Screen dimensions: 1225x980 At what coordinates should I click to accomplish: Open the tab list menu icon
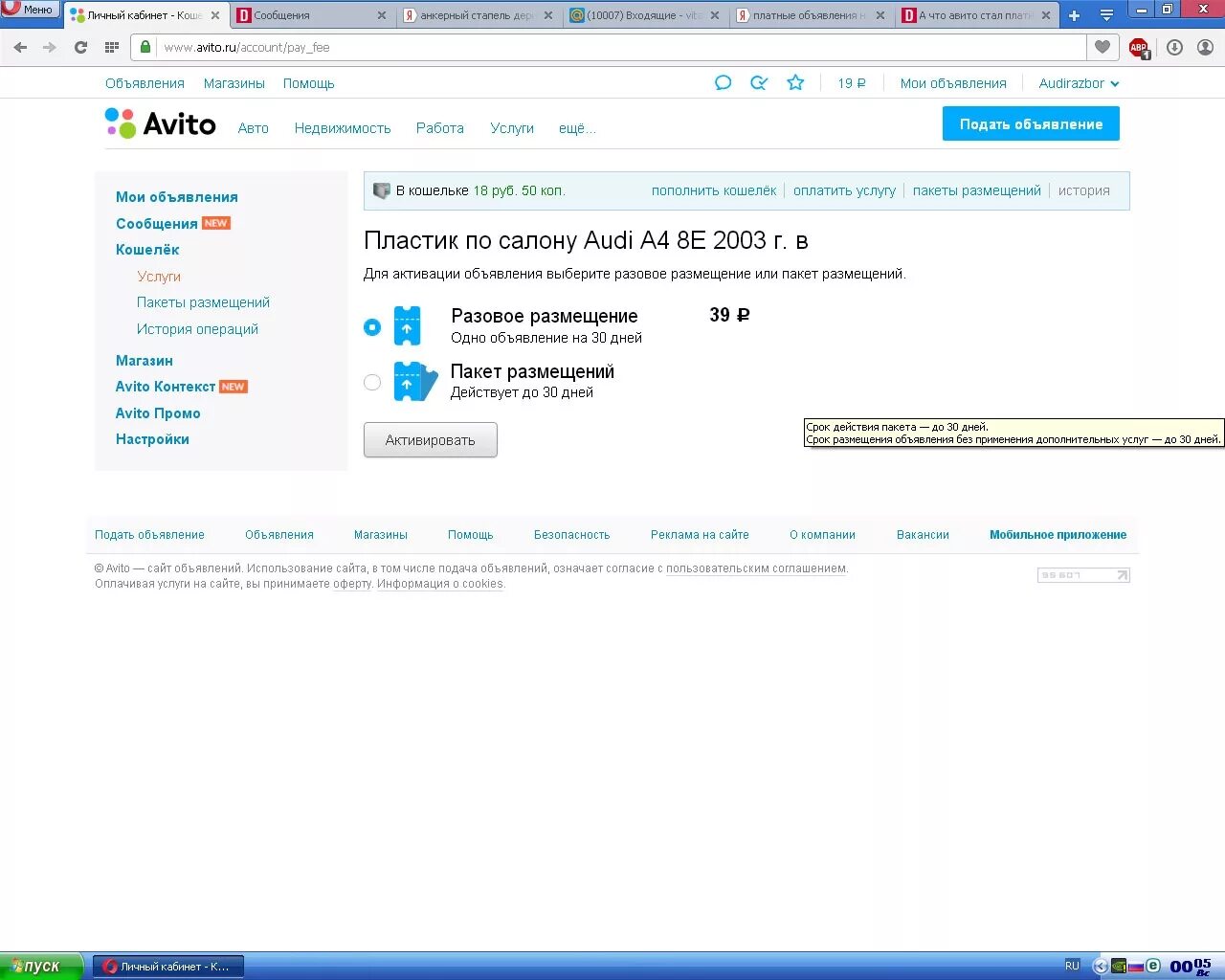[x=1106, y=15]
